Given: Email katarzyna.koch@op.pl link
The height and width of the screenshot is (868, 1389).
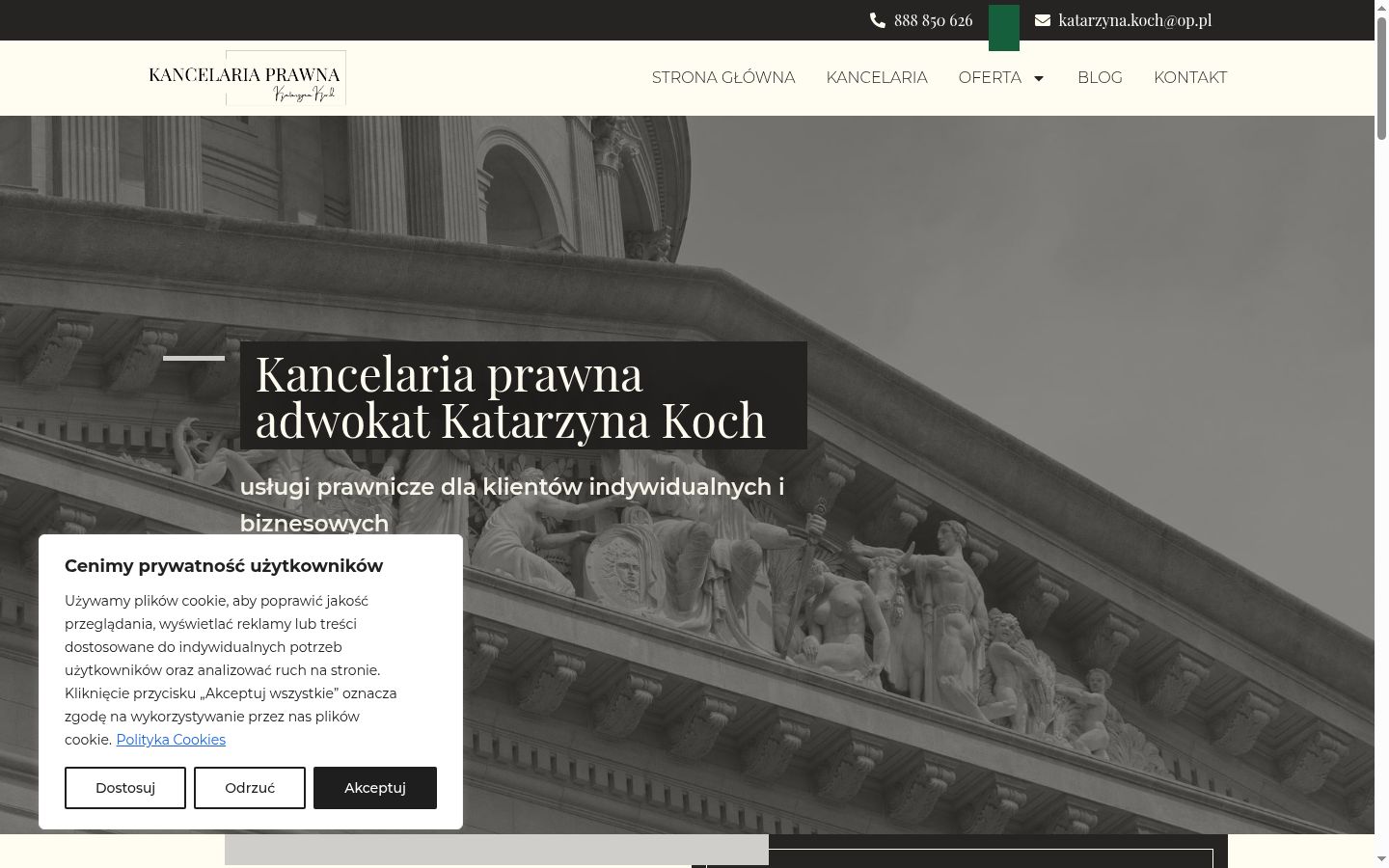Looking at the screenshot, I should [1134, 20].
